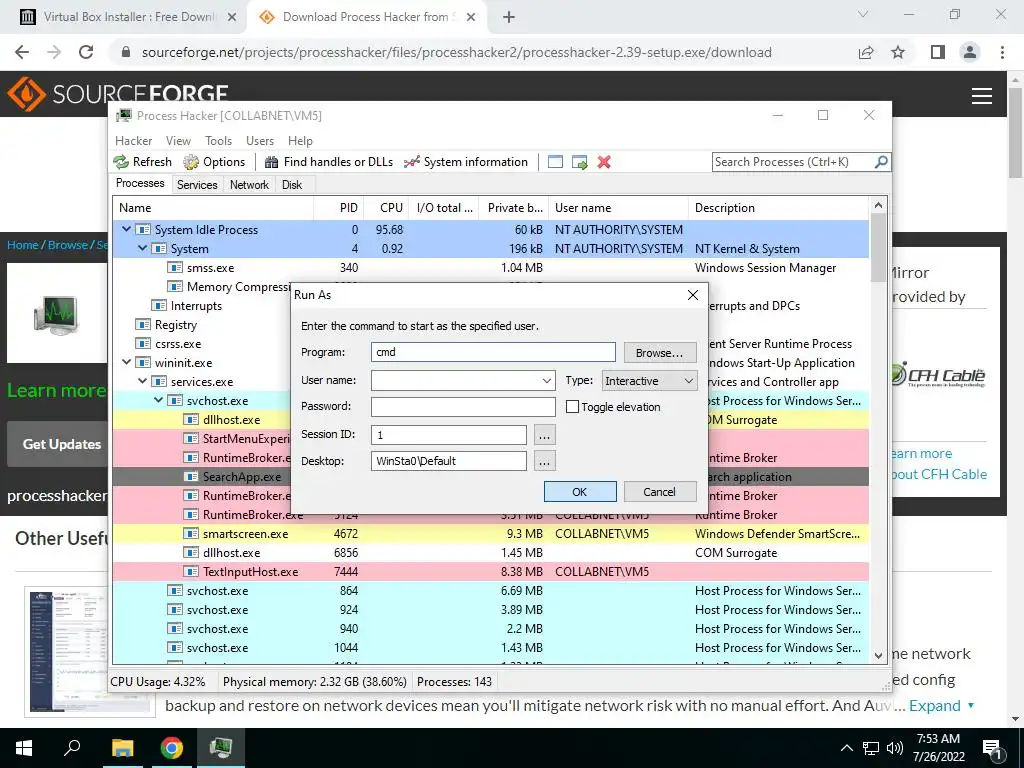The height and width of the screenshot is (768, 1024).
Task: Open the Type Interactive dropdown
Action: [648, 381]
